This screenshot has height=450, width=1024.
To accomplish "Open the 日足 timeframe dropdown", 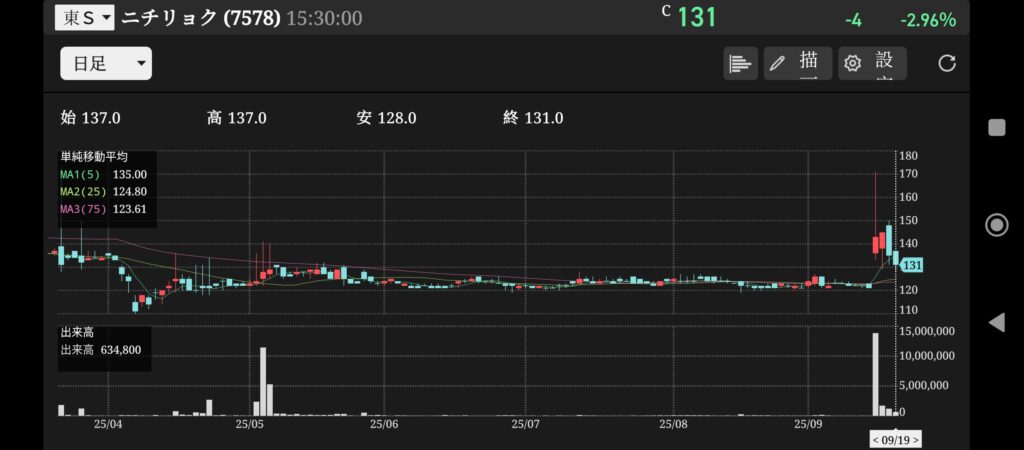I will [x=106, y=64].
